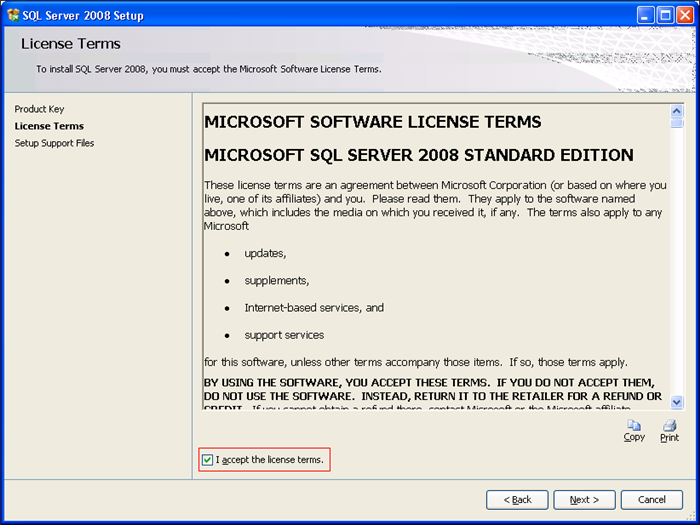Click the license scrollbar down arrow
This screenshot has height=525, width=700.
(x=677, y=401)
